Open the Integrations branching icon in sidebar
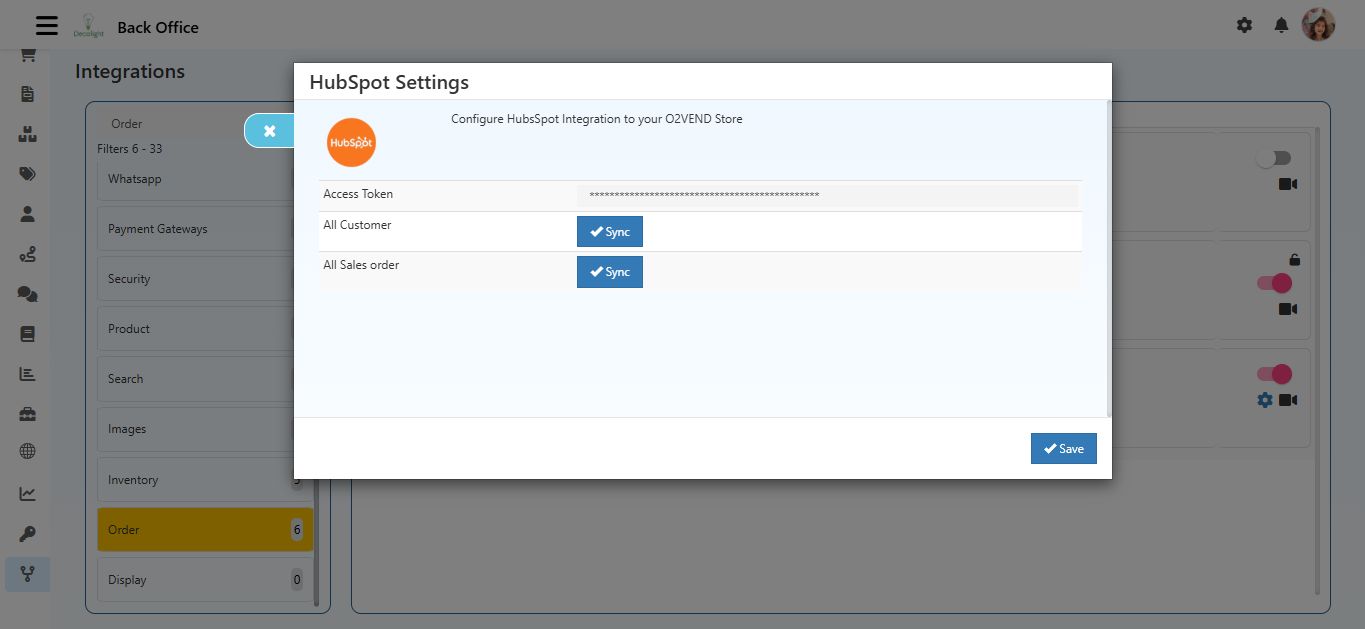1365x629 pixels. tap(27, 574)
